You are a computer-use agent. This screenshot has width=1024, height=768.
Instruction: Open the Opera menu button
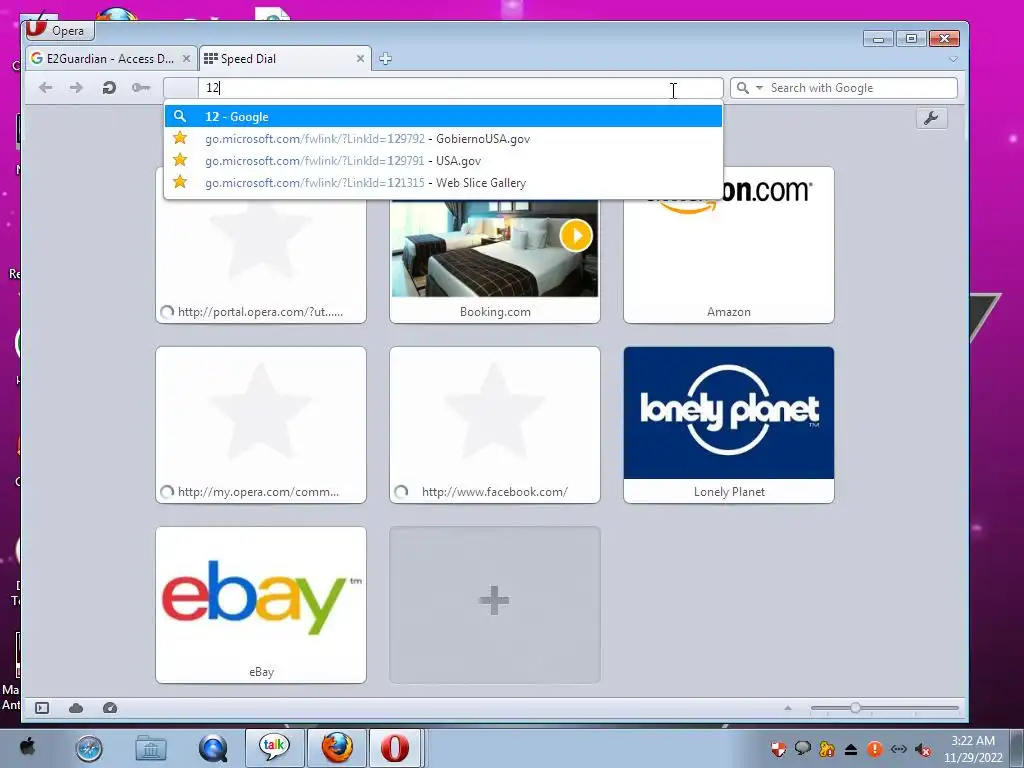(x=59, y=30)
